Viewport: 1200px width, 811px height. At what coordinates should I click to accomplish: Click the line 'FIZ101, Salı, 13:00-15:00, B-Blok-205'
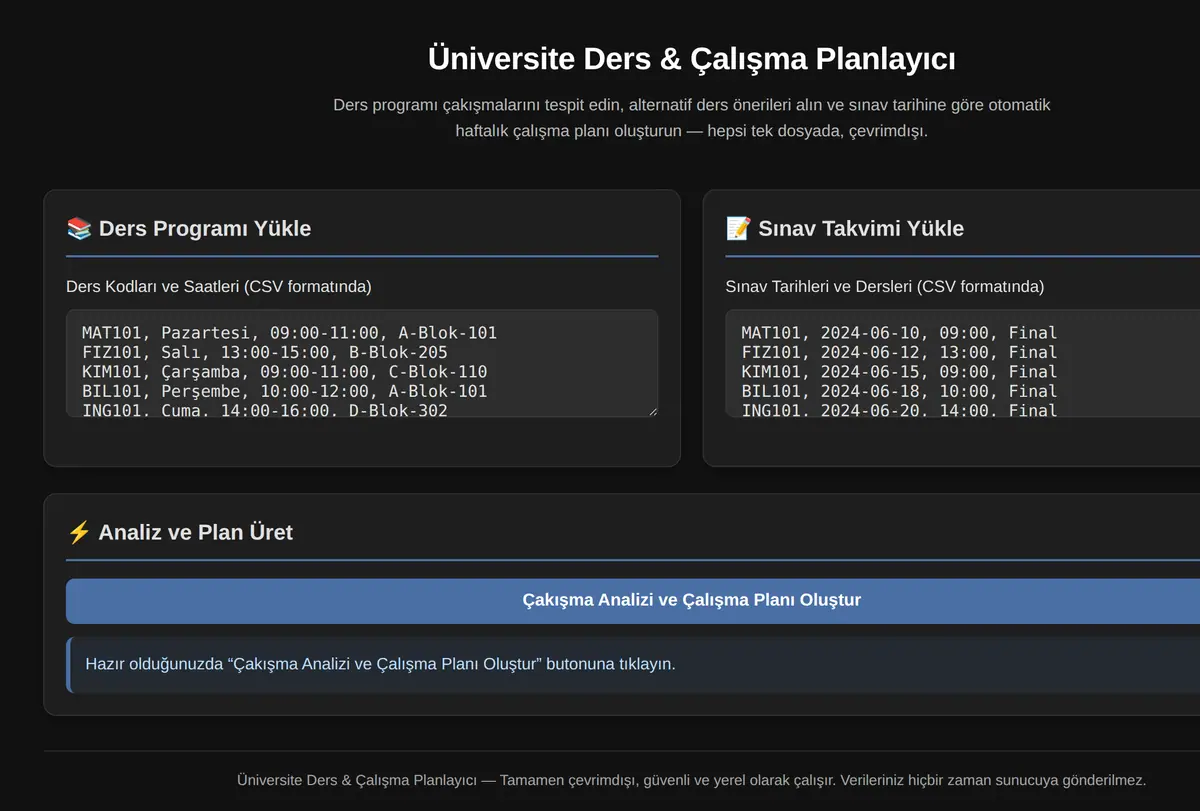(264, 352)
